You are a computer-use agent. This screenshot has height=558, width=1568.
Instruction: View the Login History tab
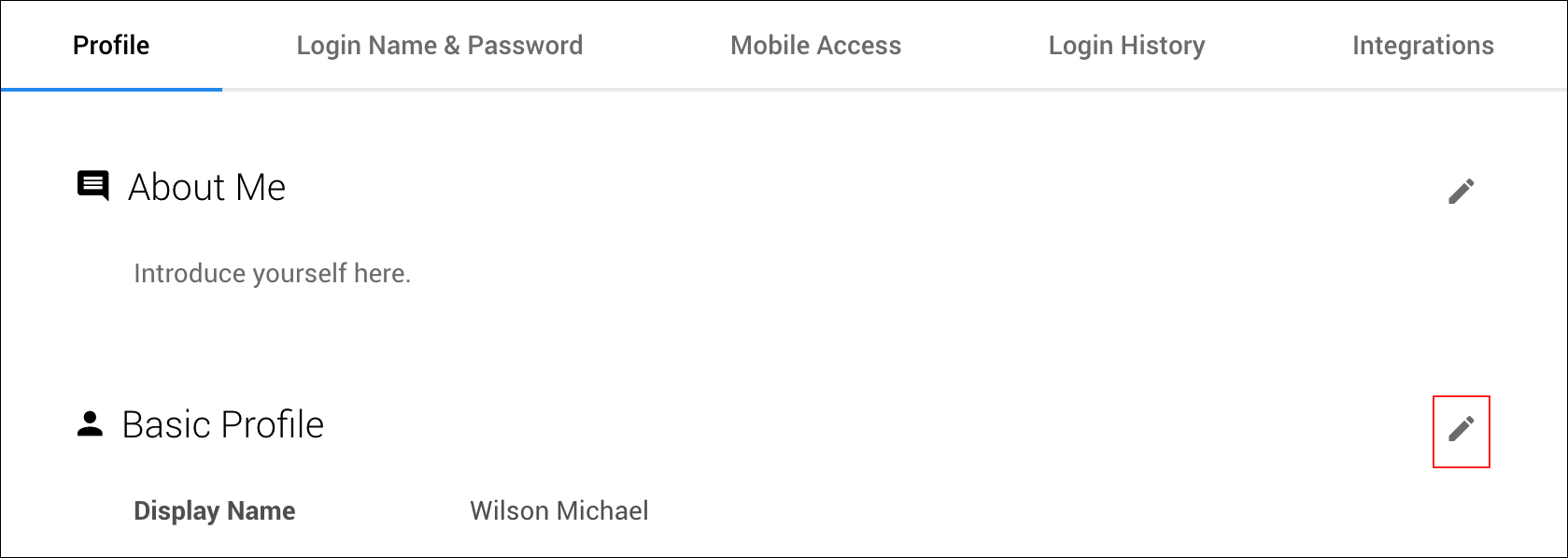1127,45
